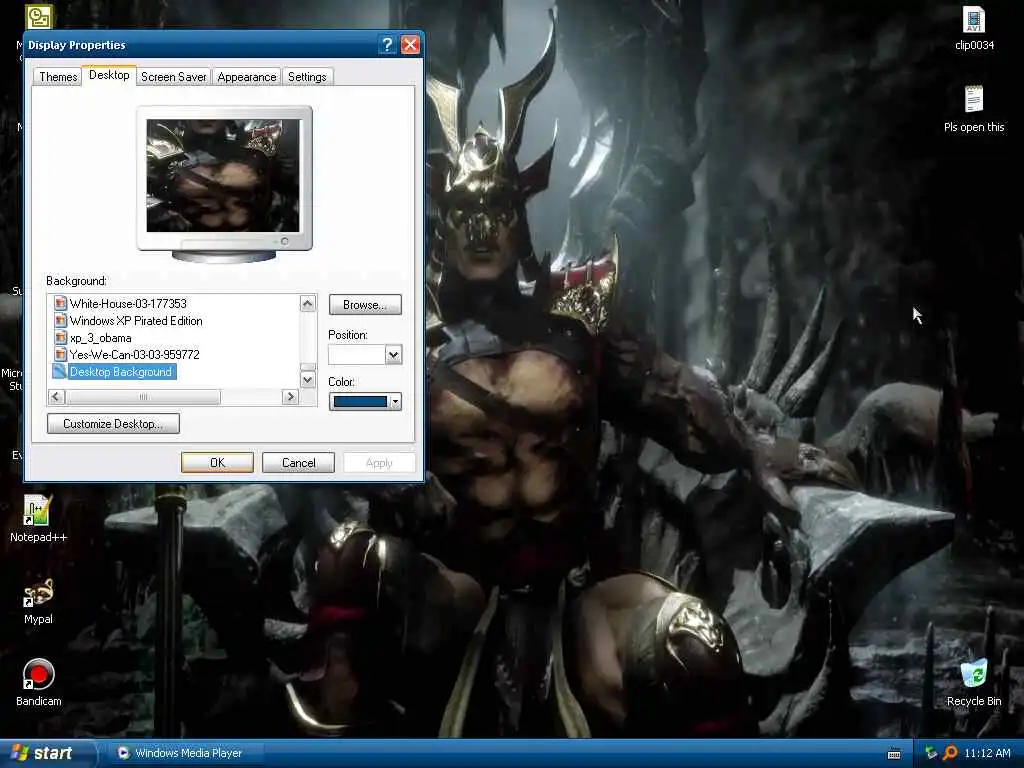
Task: Open the Settings tab
Action: [x=307, y=76]
